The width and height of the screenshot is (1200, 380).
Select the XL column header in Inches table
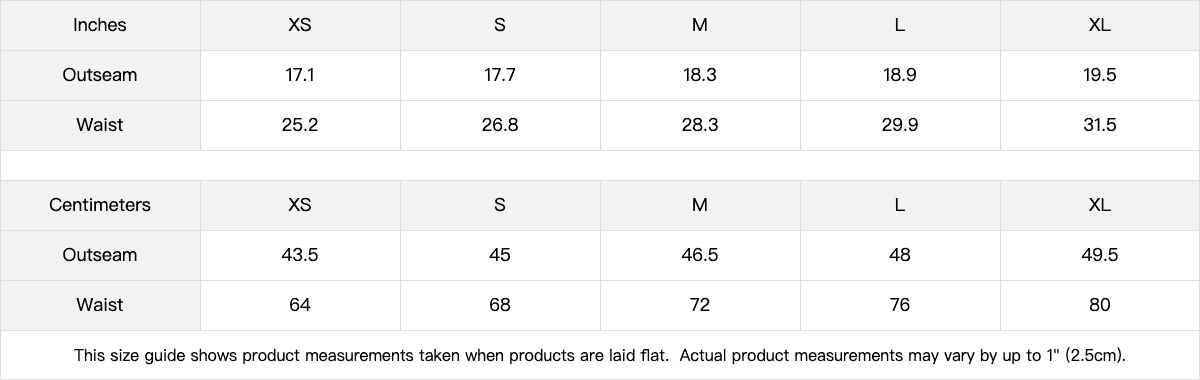[1100, 25]
